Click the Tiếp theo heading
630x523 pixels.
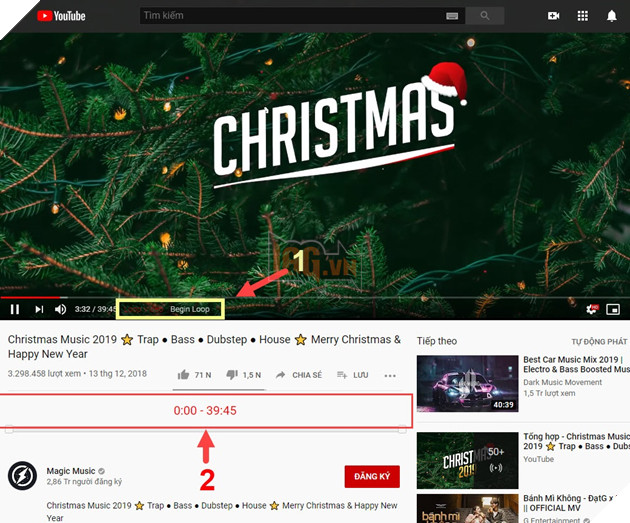(x=437, y=341)
